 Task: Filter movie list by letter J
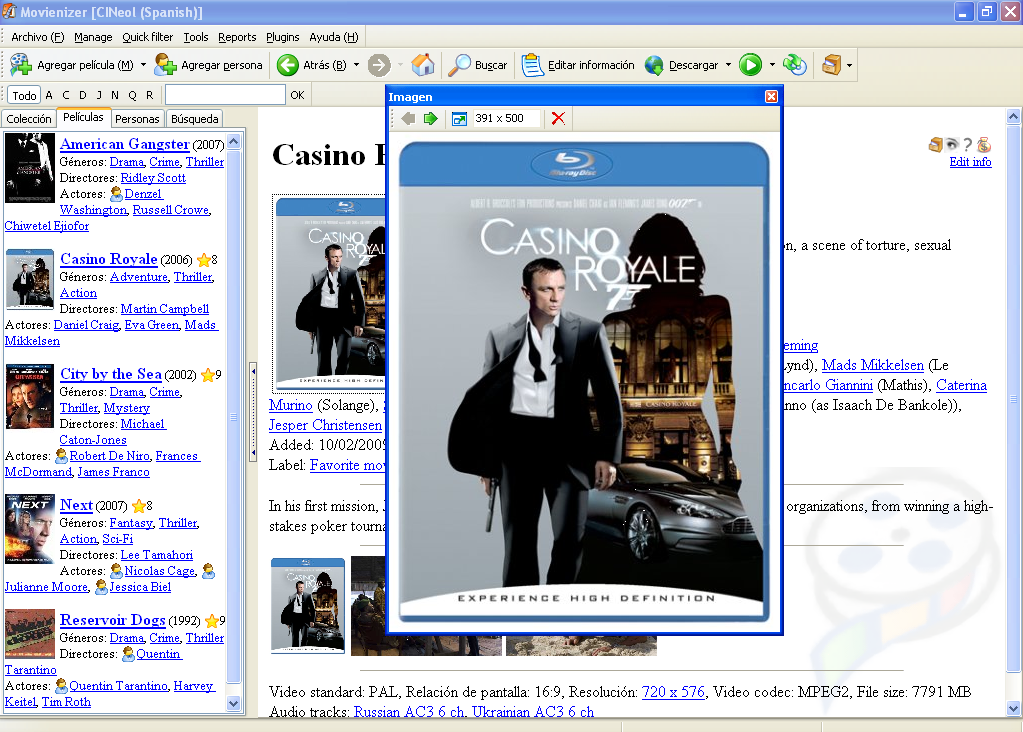(x=99, y=95)
